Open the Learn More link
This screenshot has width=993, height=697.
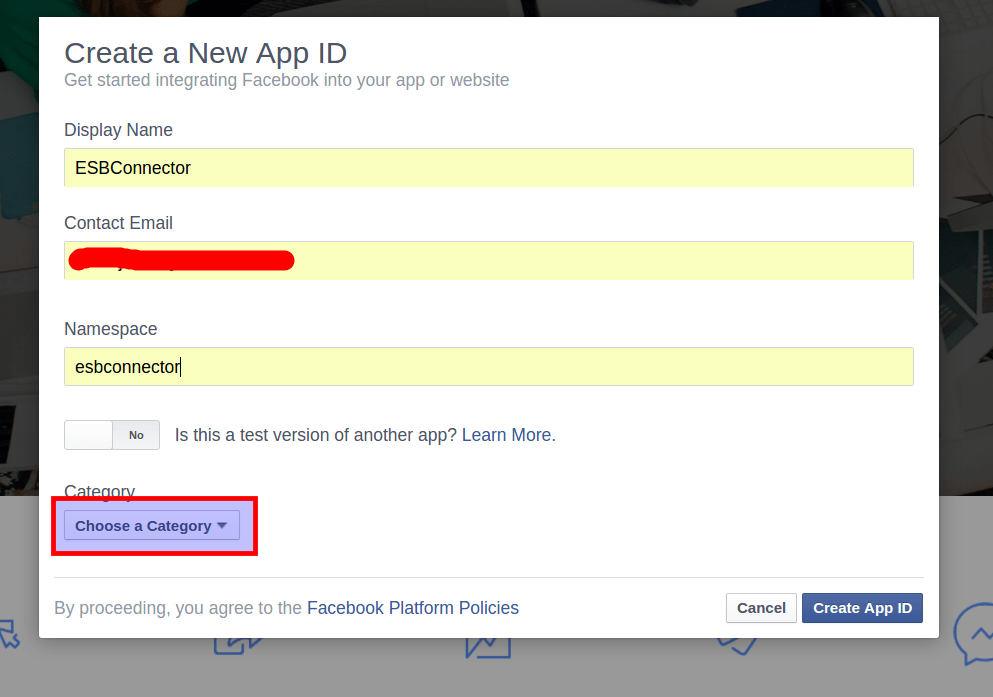[506, 435]
